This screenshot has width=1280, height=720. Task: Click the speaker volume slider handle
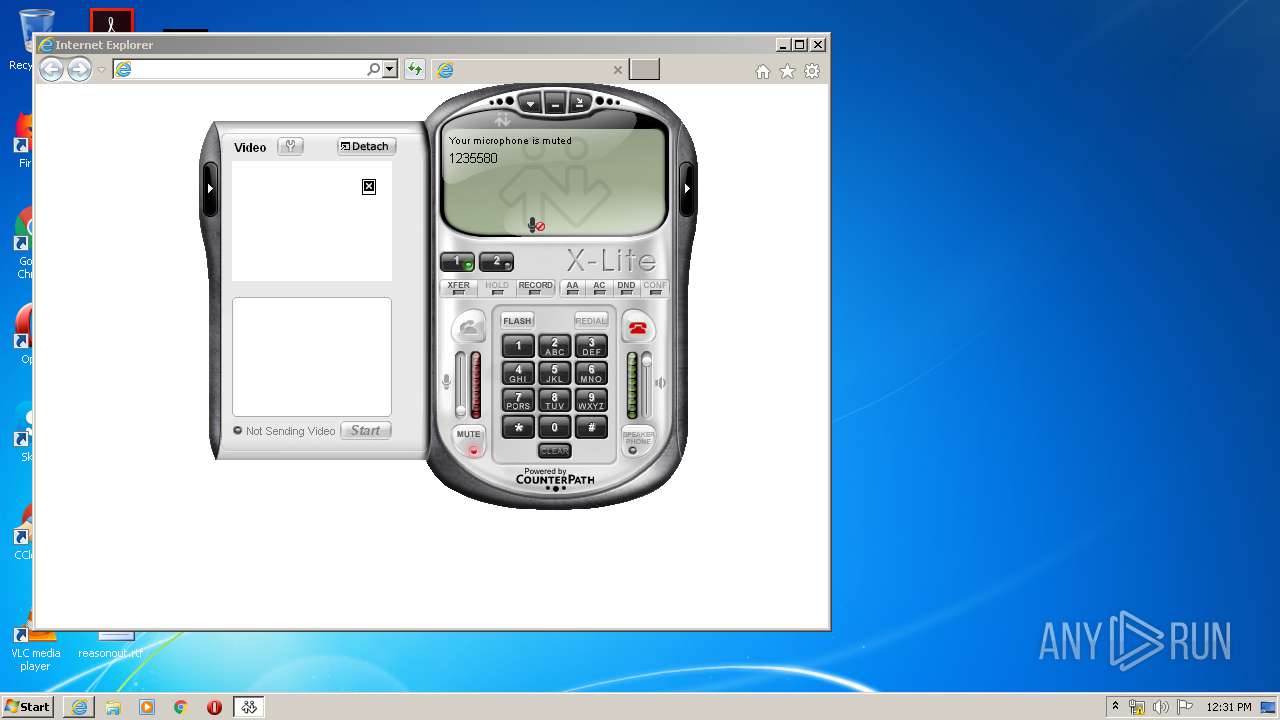pos(646,359)
